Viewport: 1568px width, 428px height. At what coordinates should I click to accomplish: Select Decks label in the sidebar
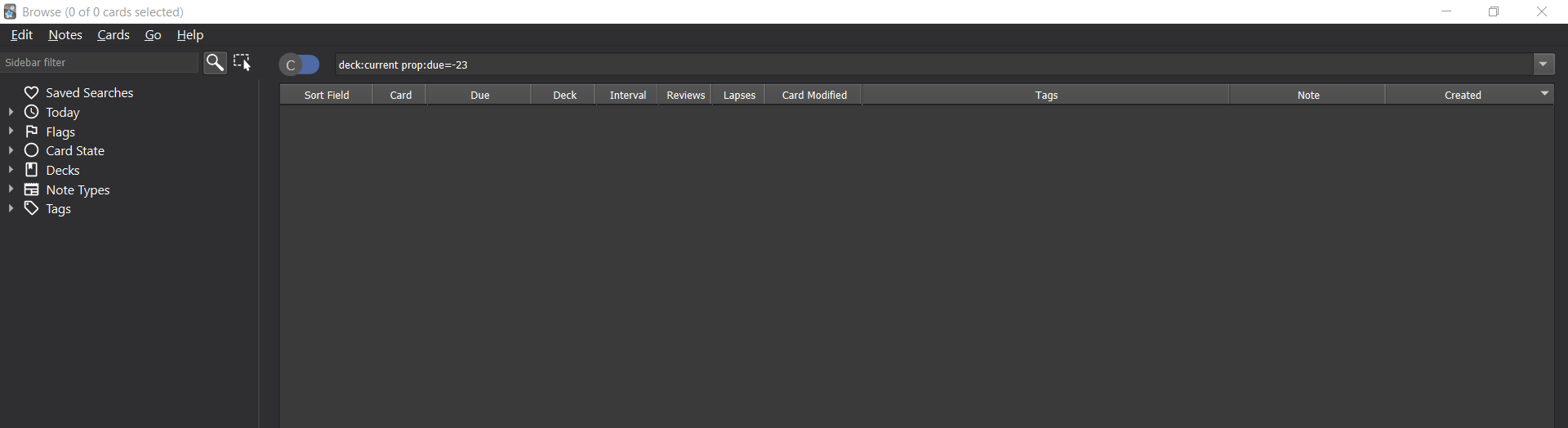(63, 170)
